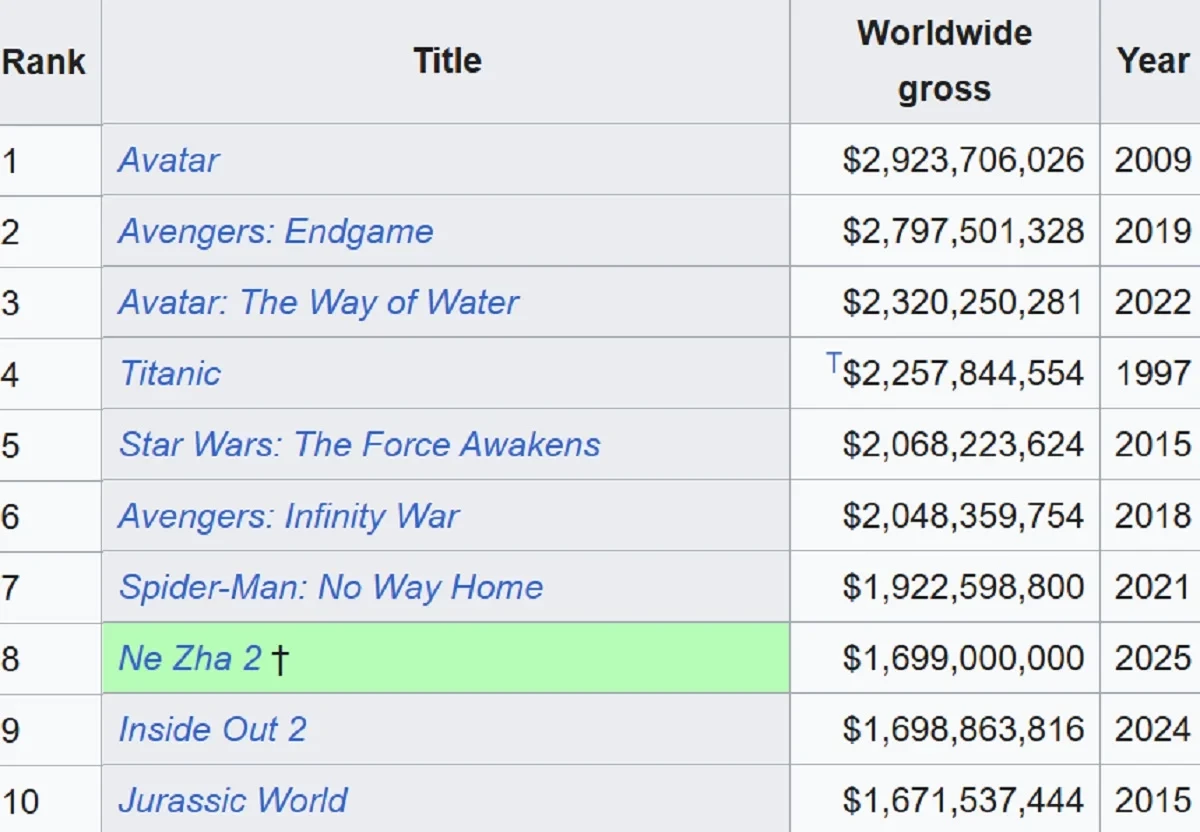Click the Worldwide gross column header

[x=944, y=61]
